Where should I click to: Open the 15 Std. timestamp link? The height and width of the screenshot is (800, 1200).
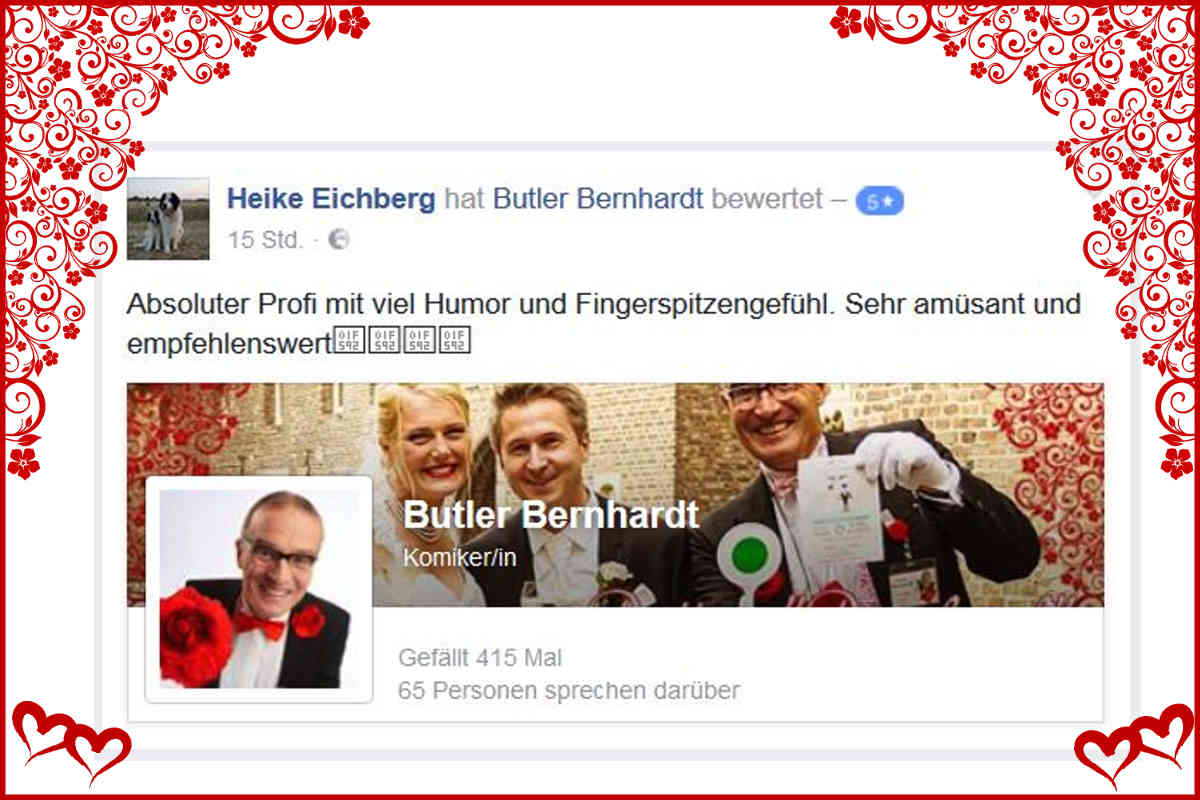[x=265, y=240]
